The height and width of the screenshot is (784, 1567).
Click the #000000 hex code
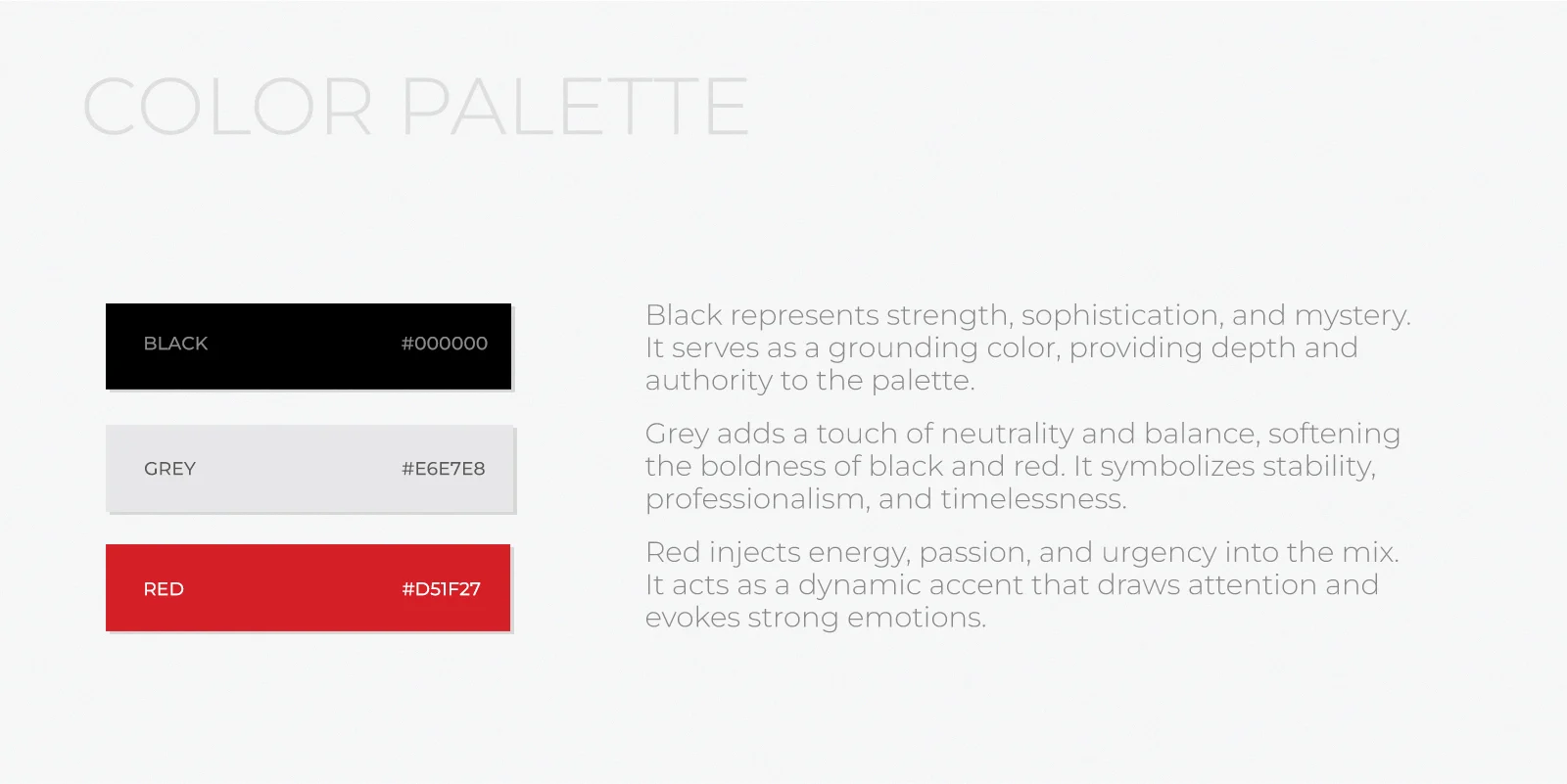pyautogui.click(x=445, y=344)
